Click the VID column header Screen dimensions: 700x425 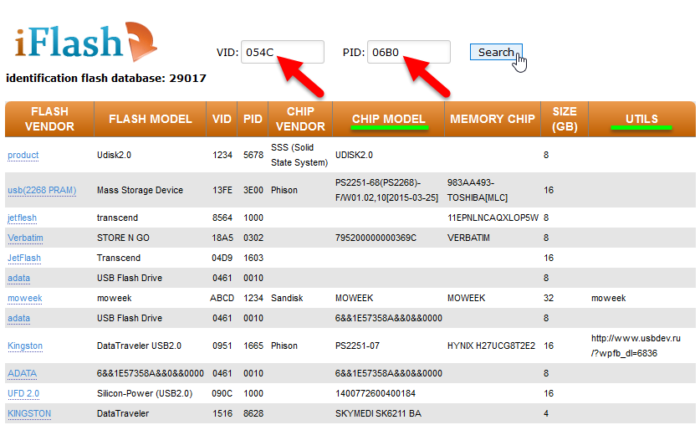[222, 119]
